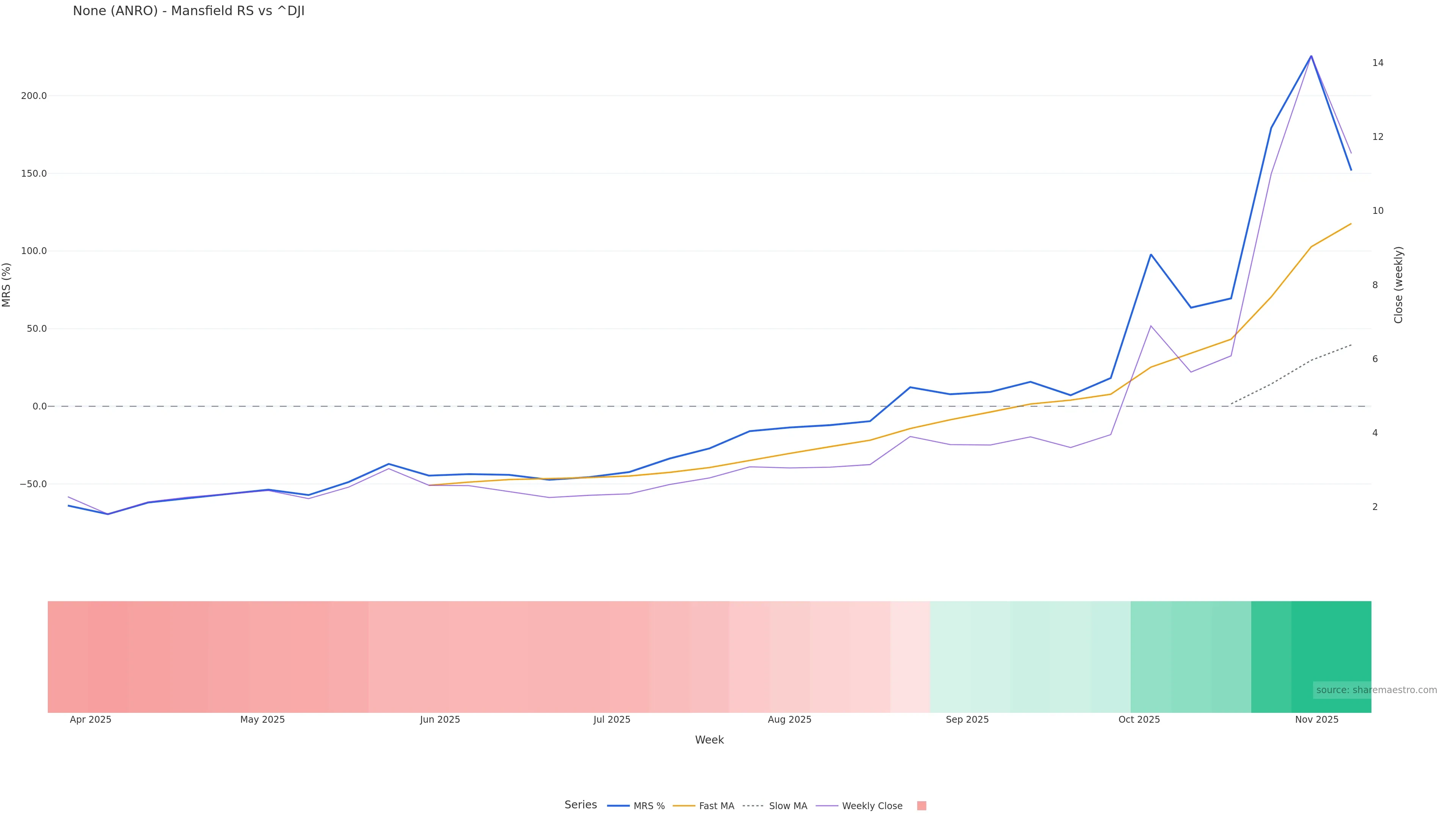This screenshot has width=1456, height=819.
Task: Click the last point of dotted Slow MA line
Action: [x=1351, y=345]
